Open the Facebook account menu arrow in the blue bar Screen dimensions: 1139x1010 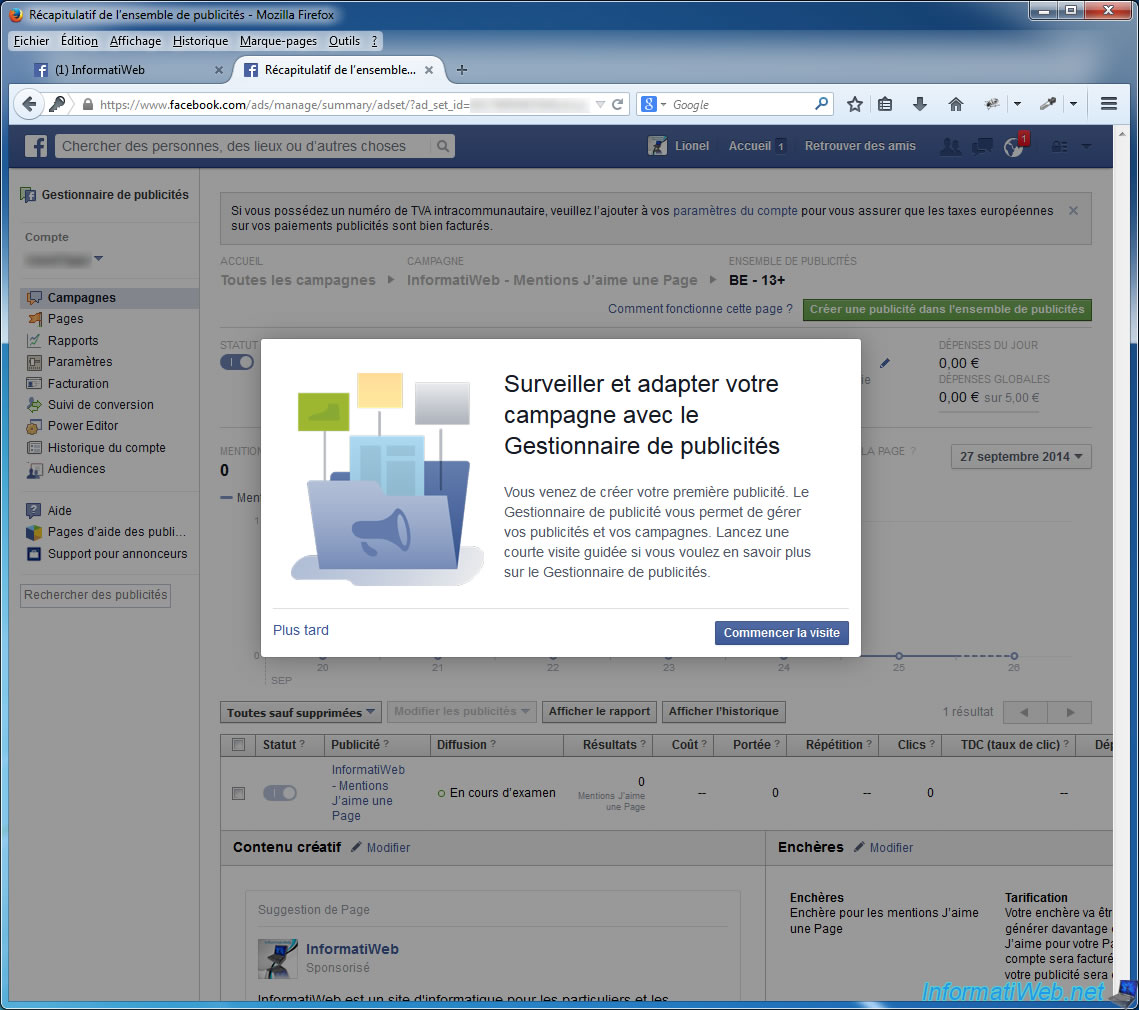1087,147
